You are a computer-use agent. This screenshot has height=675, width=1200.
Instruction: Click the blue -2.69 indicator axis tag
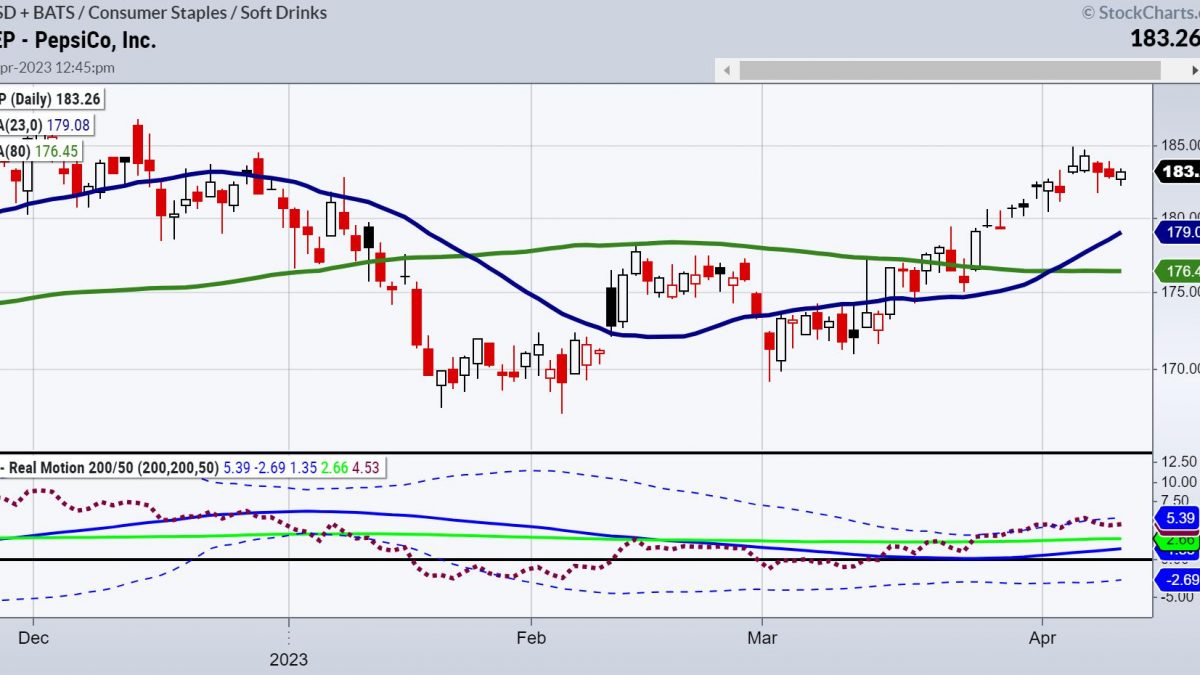coord(1178,580)
